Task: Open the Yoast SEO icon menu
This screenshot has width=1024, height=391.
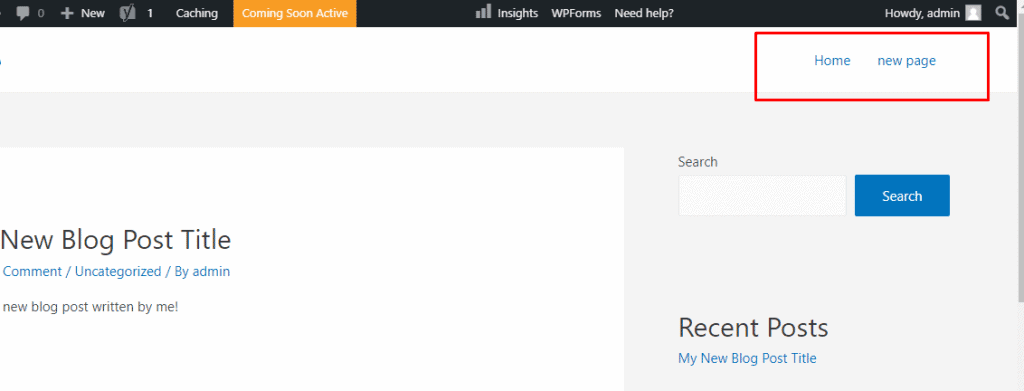Action: [x=128, y=13]
